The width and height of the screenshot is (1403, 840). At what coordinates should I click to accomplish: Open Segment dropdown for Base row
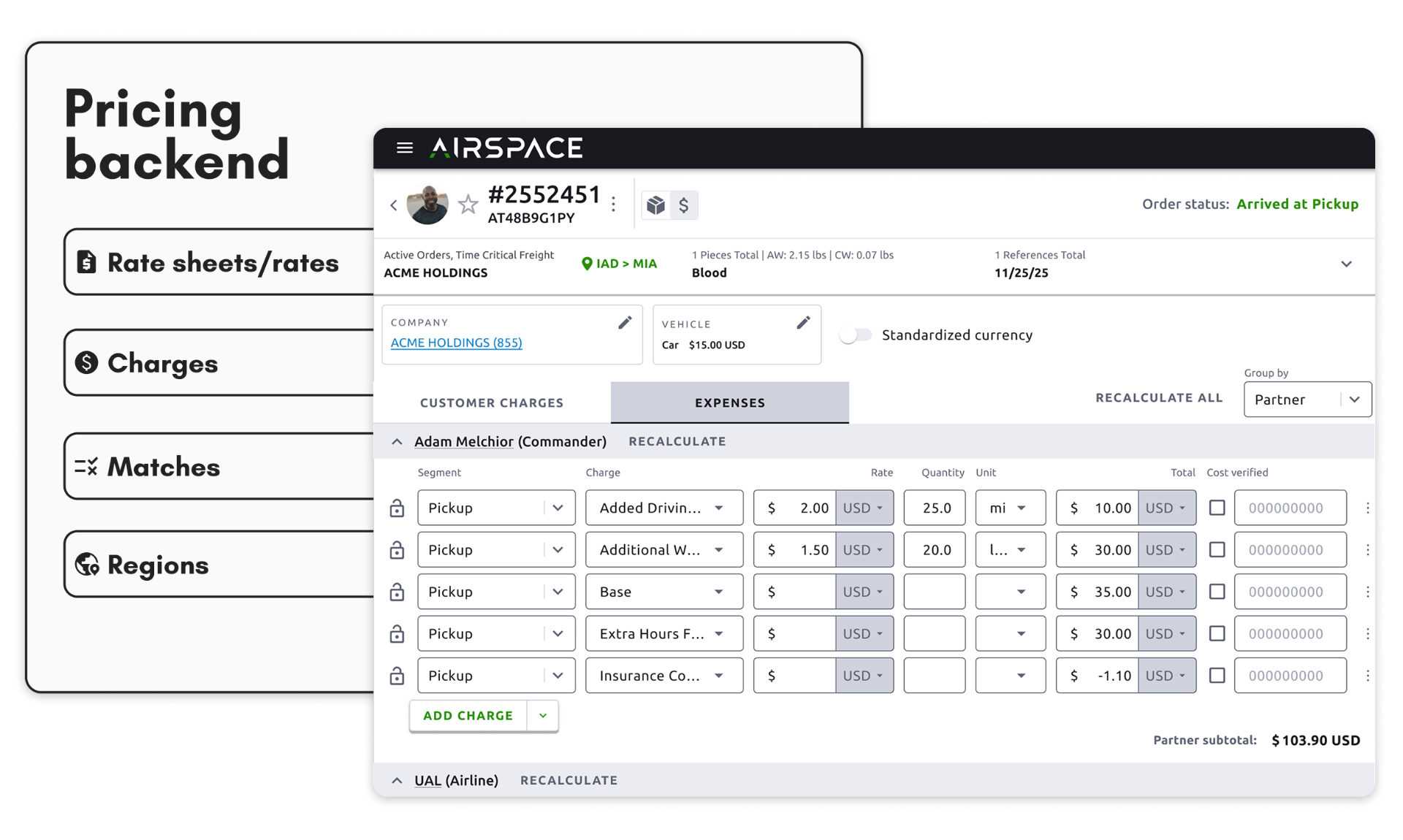(x=496, y=592)
